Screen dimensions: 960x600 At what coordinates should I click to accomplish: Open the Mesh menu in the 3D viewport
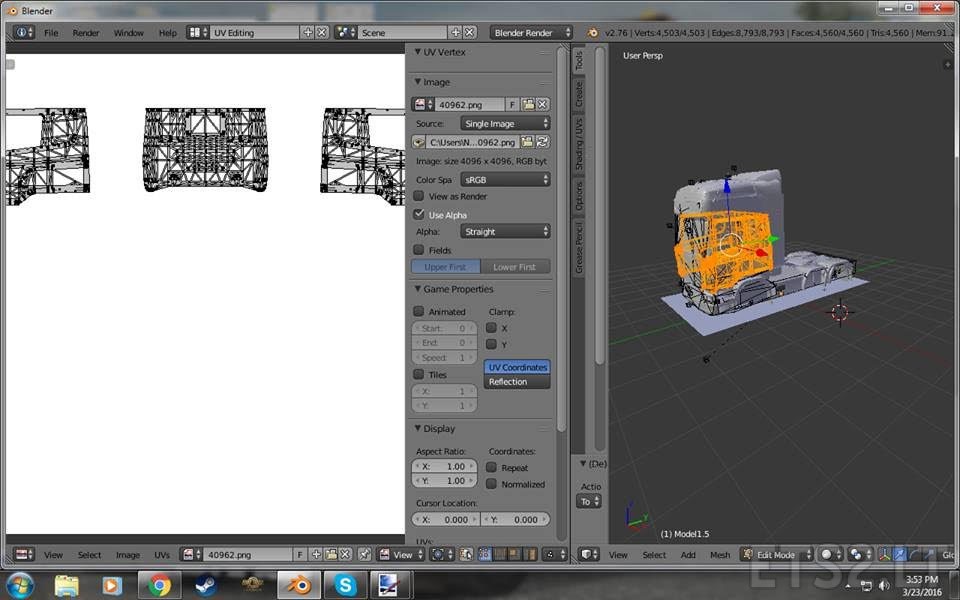click(x=721, y=554)
